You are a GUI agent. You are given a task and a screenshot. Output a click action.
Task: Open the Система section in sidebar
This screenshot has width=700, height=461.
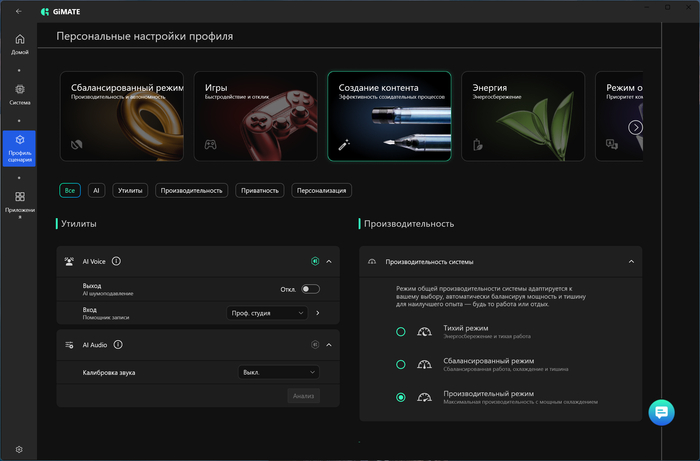[x=19, y=94]
